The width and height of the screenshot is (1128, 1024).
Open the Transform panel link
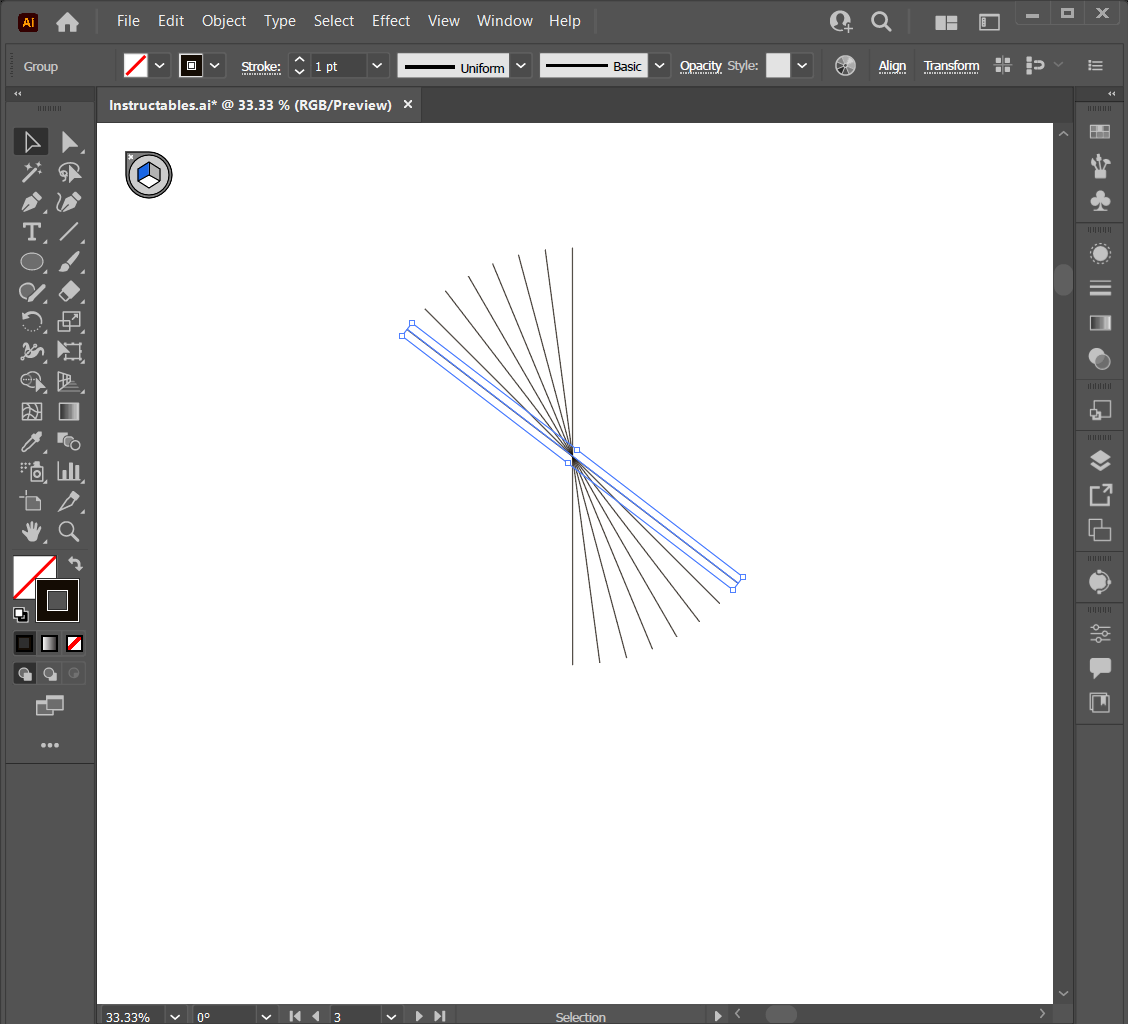951,66
